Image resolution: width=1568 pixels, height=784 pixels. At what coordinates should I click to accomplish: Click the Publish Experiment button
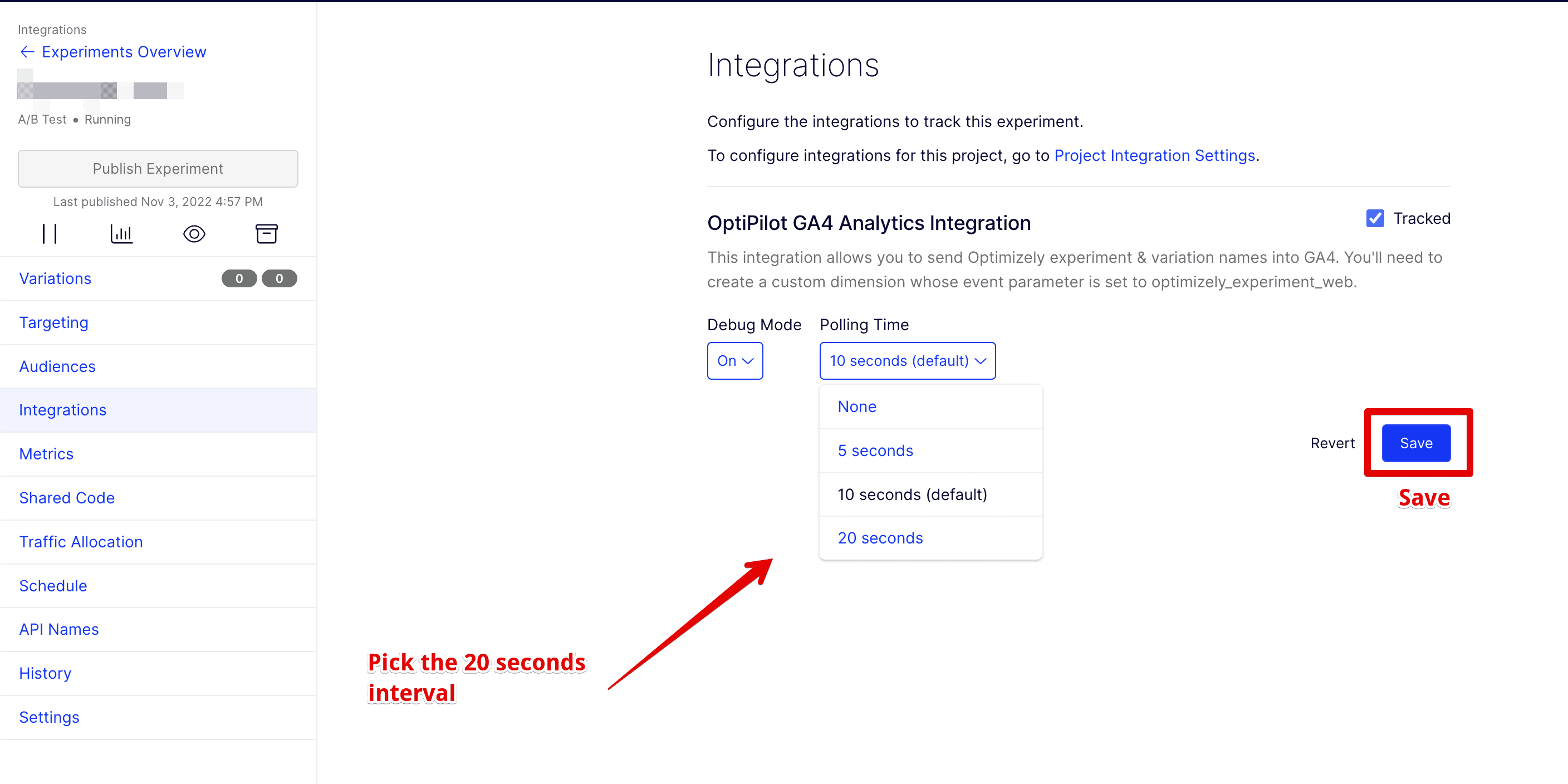157,169
